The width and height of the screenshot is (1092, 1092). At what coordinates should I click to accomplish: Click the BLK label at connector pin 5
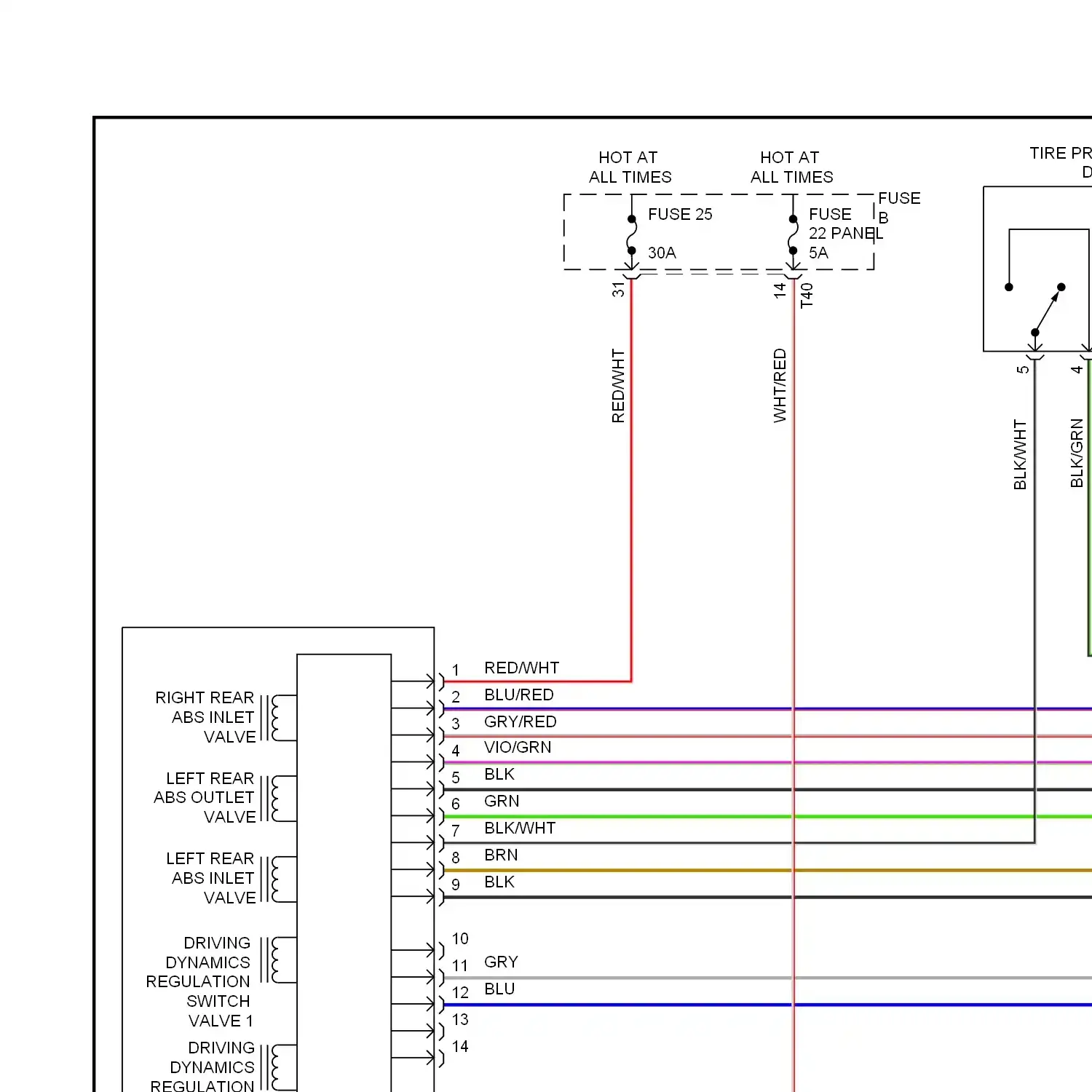point(499,774)
